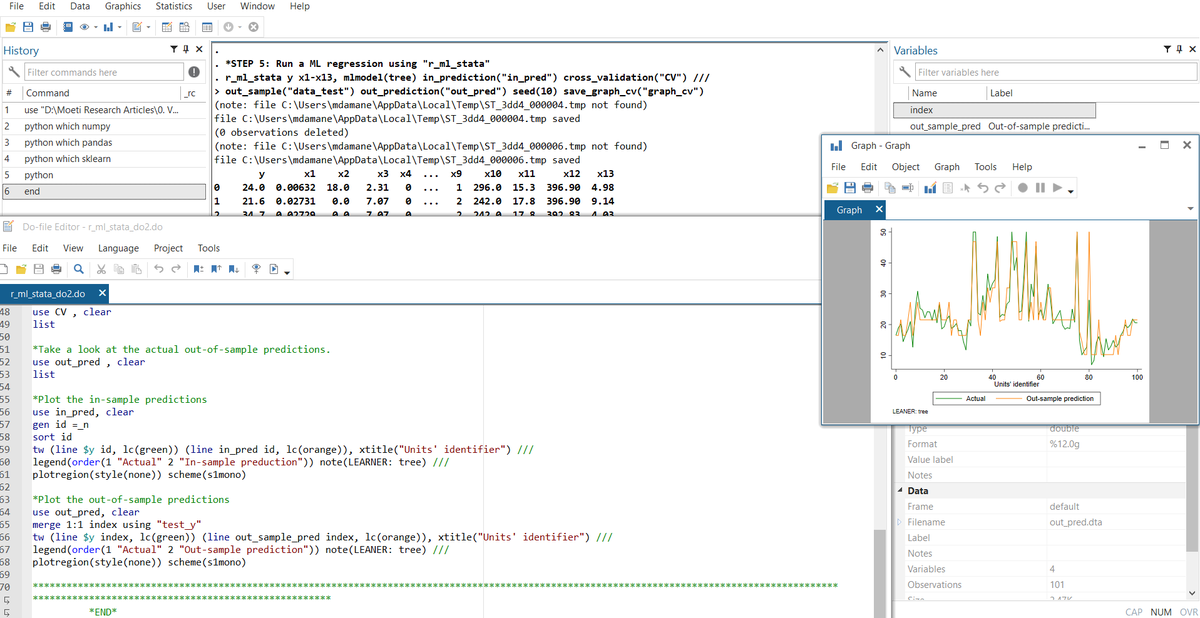Click Filter commands here field

(x=102, y=72)
